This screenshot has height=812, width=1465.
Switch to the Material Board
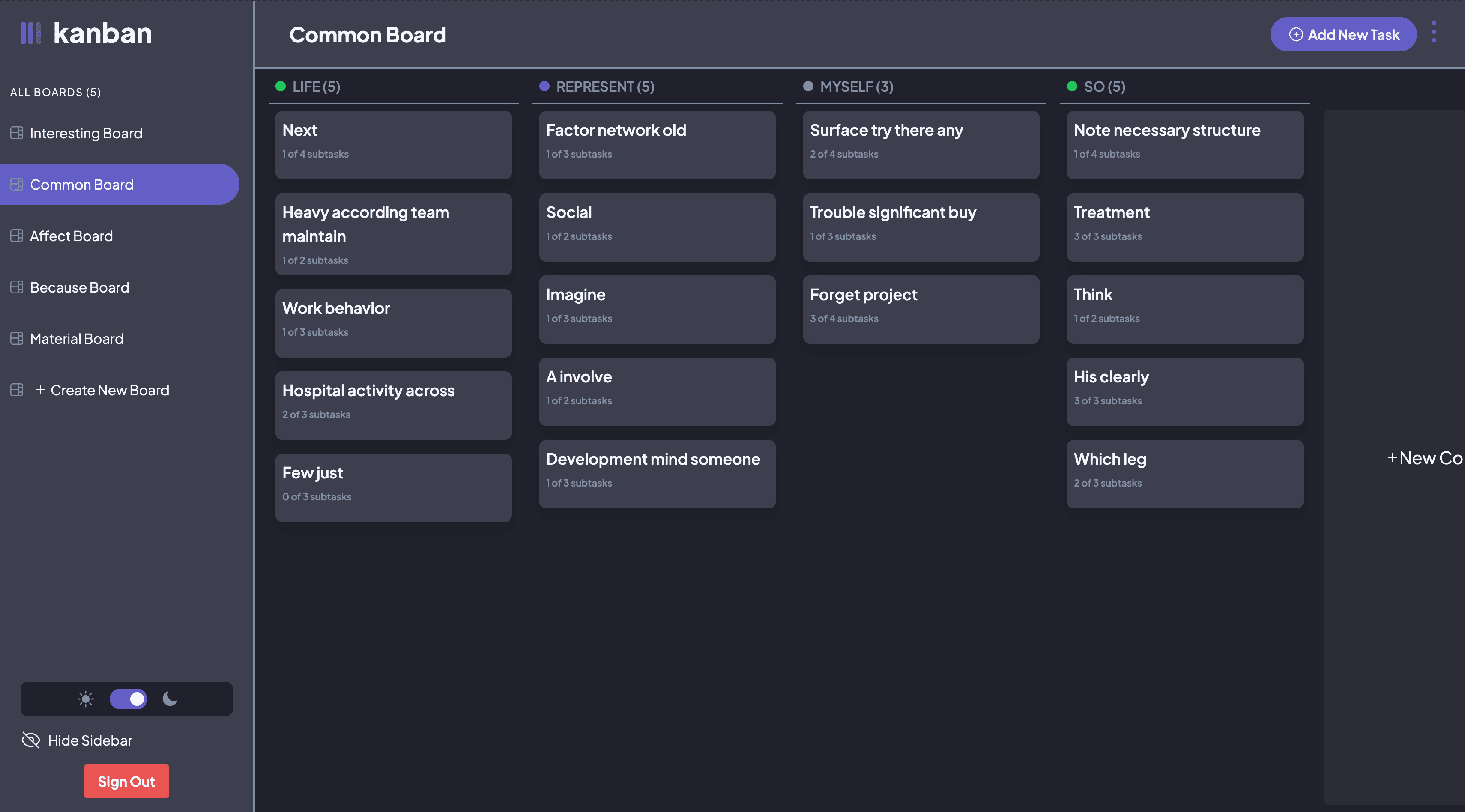point(76,338)
